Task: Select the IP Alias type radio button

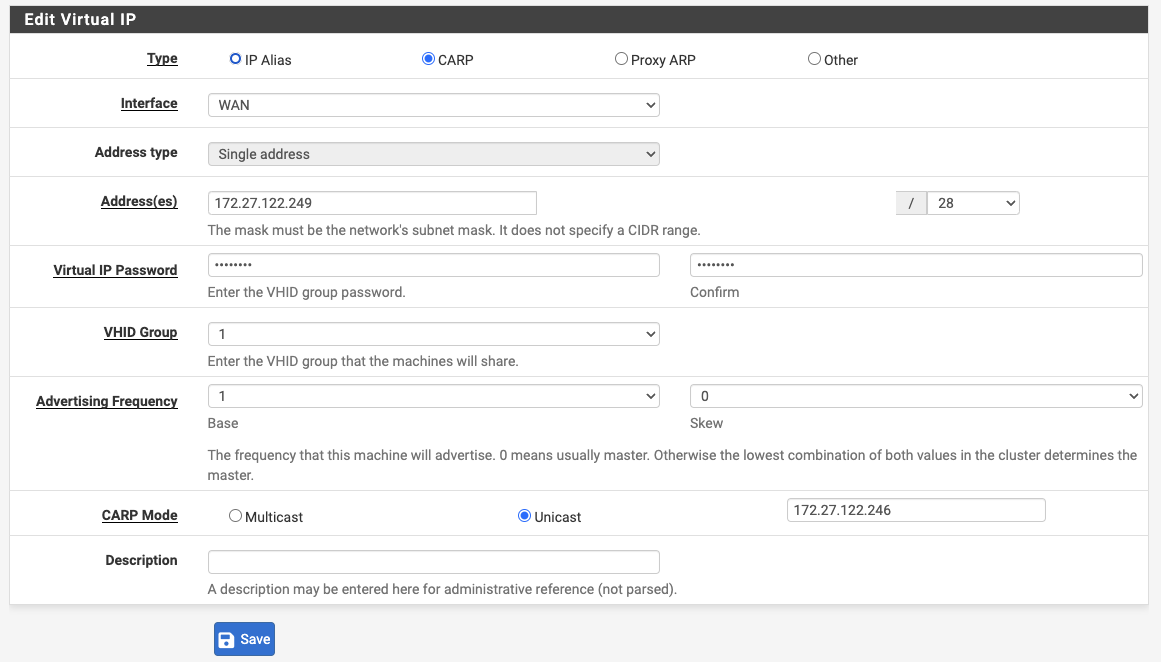Action: [x=236, y=59]
